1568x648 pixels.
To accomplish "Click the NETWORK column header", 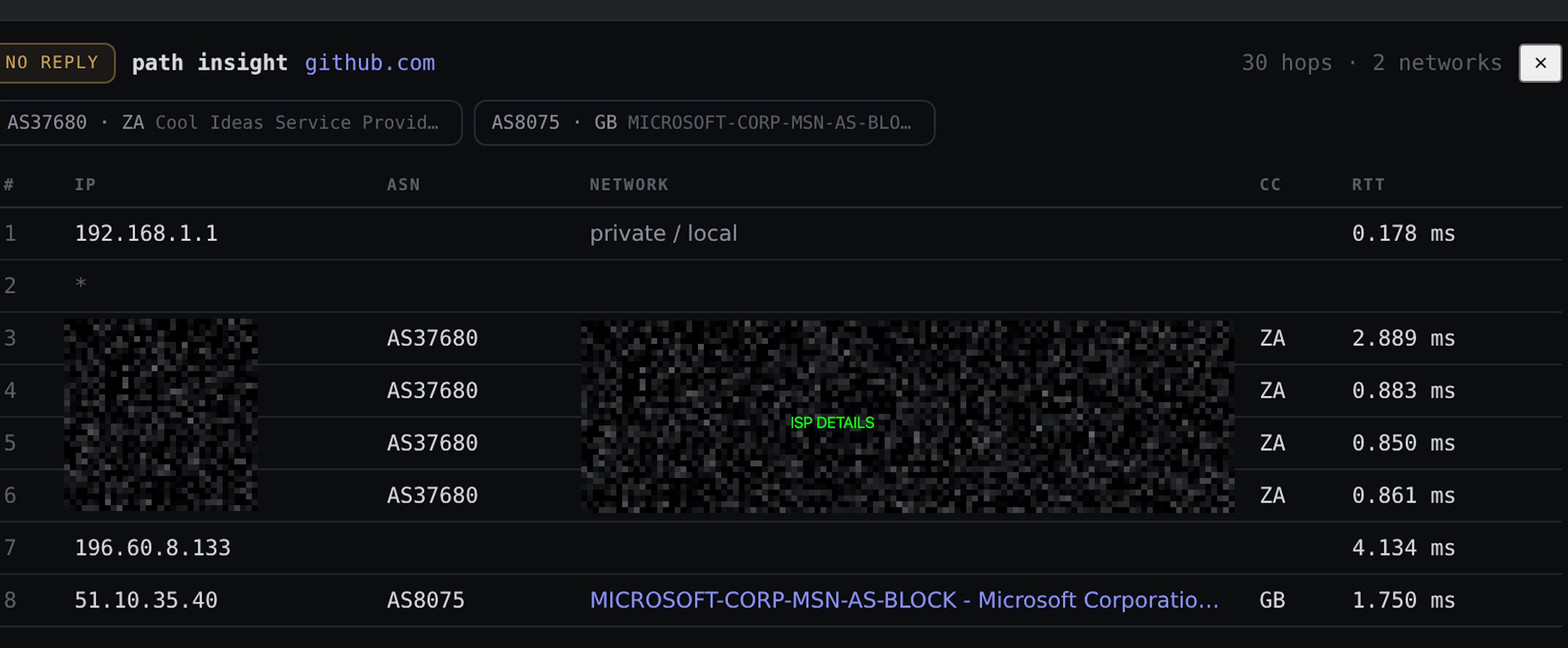I will point(629,185).
